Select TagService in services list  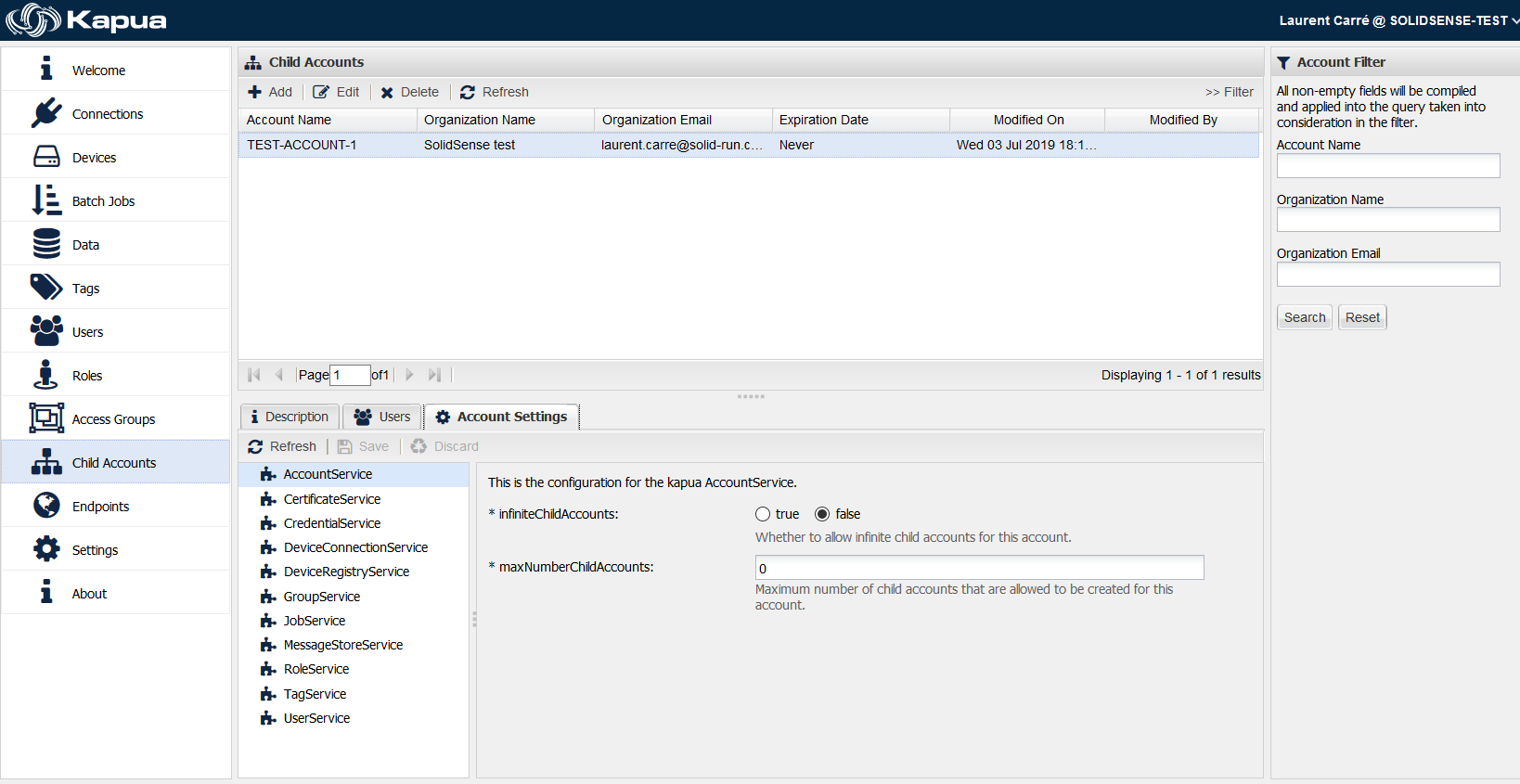pyautogui.click(x=354, y=694)
